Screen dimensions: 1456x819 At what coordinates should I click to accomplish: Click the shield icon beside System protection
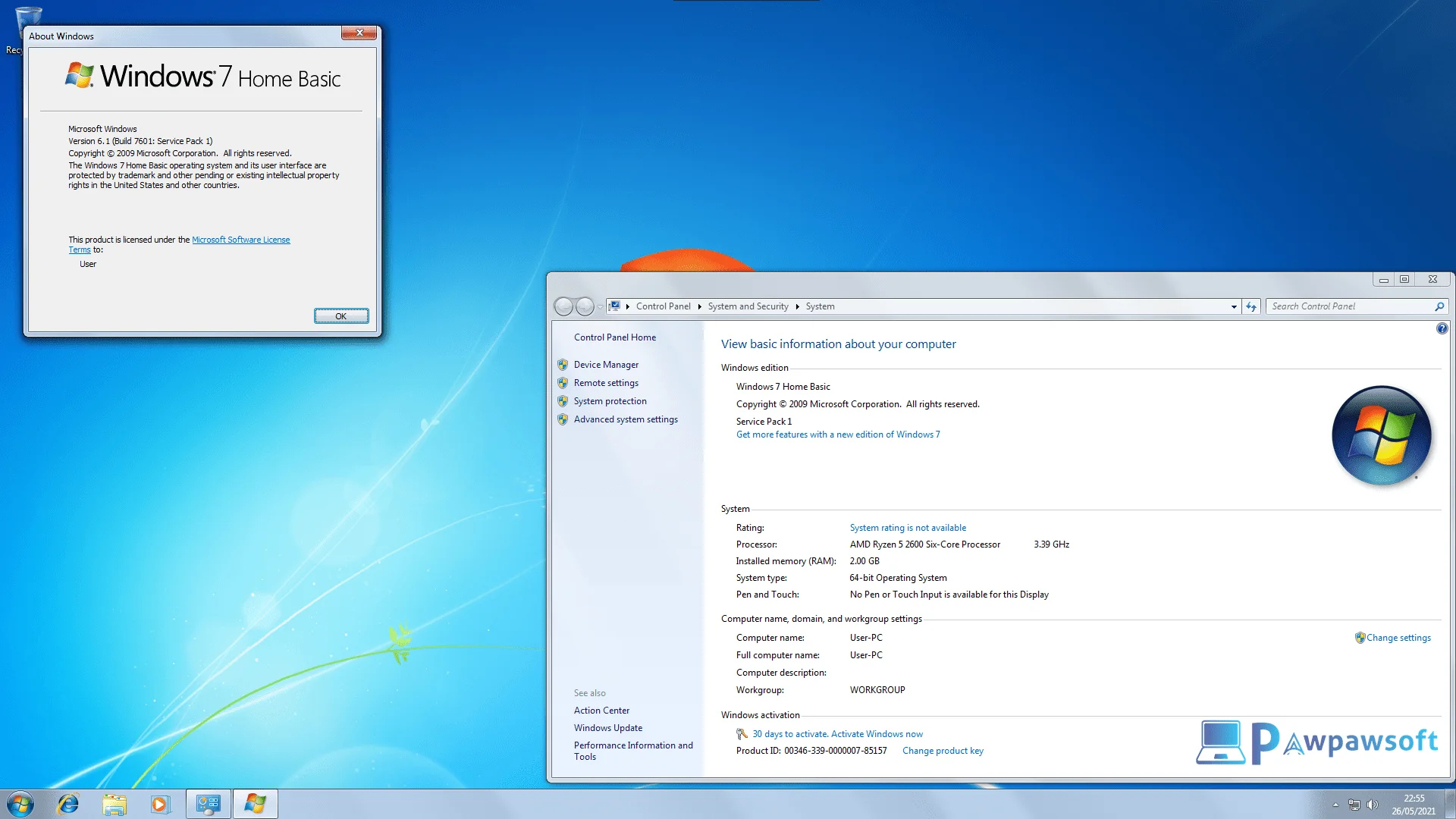click(x=563, y=401)
